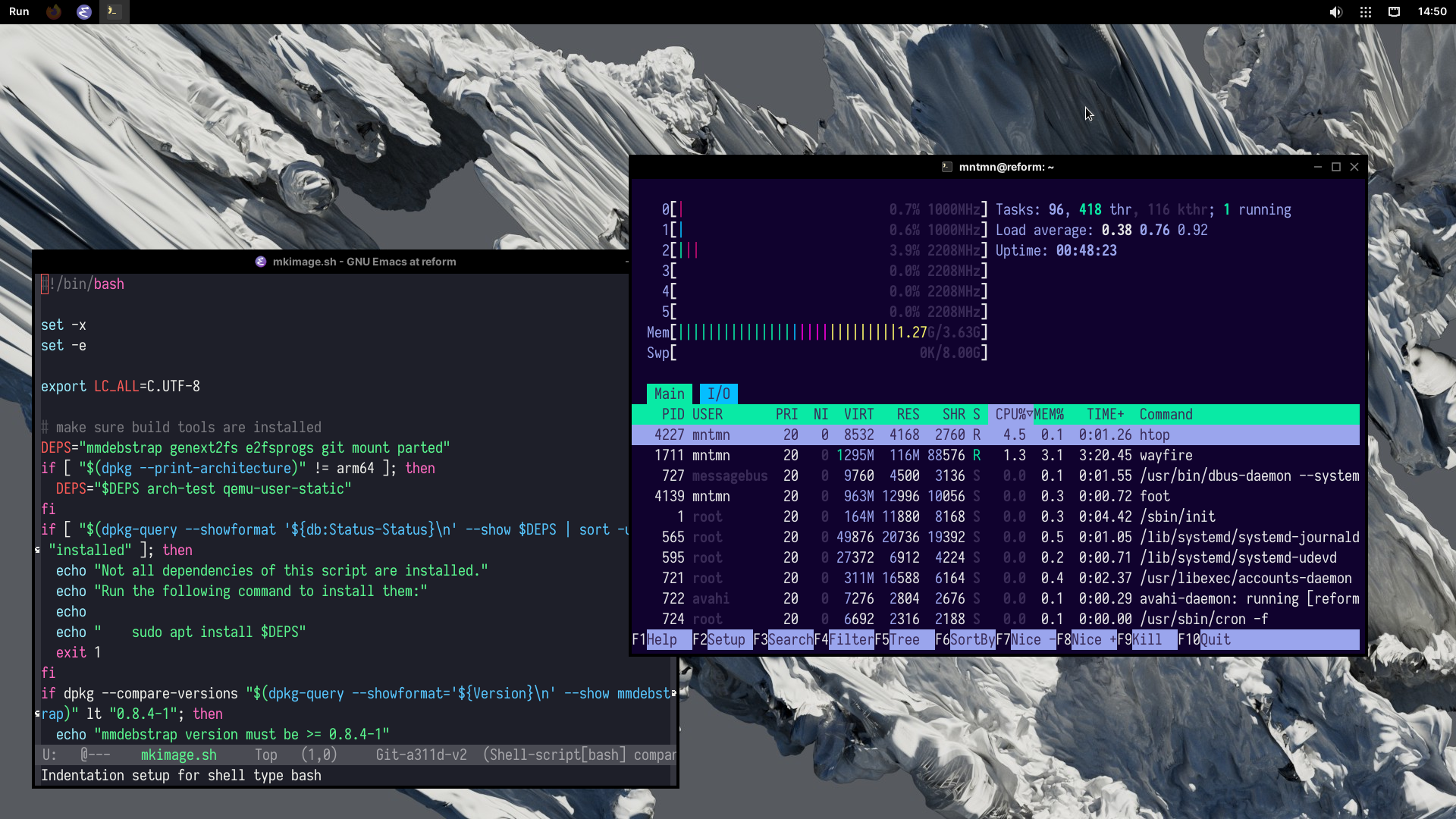Open F6 SortBy in htop footer
Image resolution: width=1456 pixels, height=819 pixels.
(x=965, y=639)
